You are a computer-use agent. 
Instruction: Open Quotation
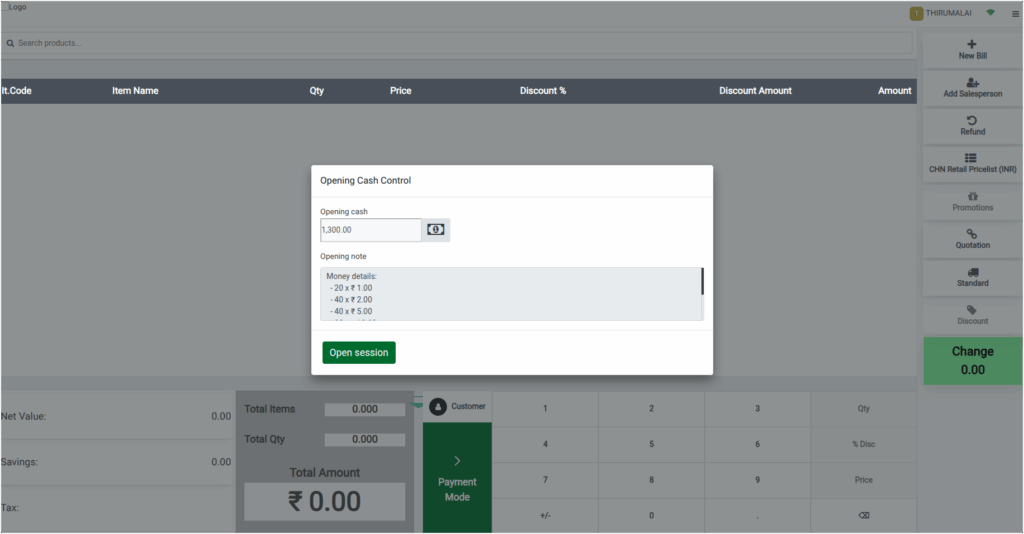coord(972,240)
